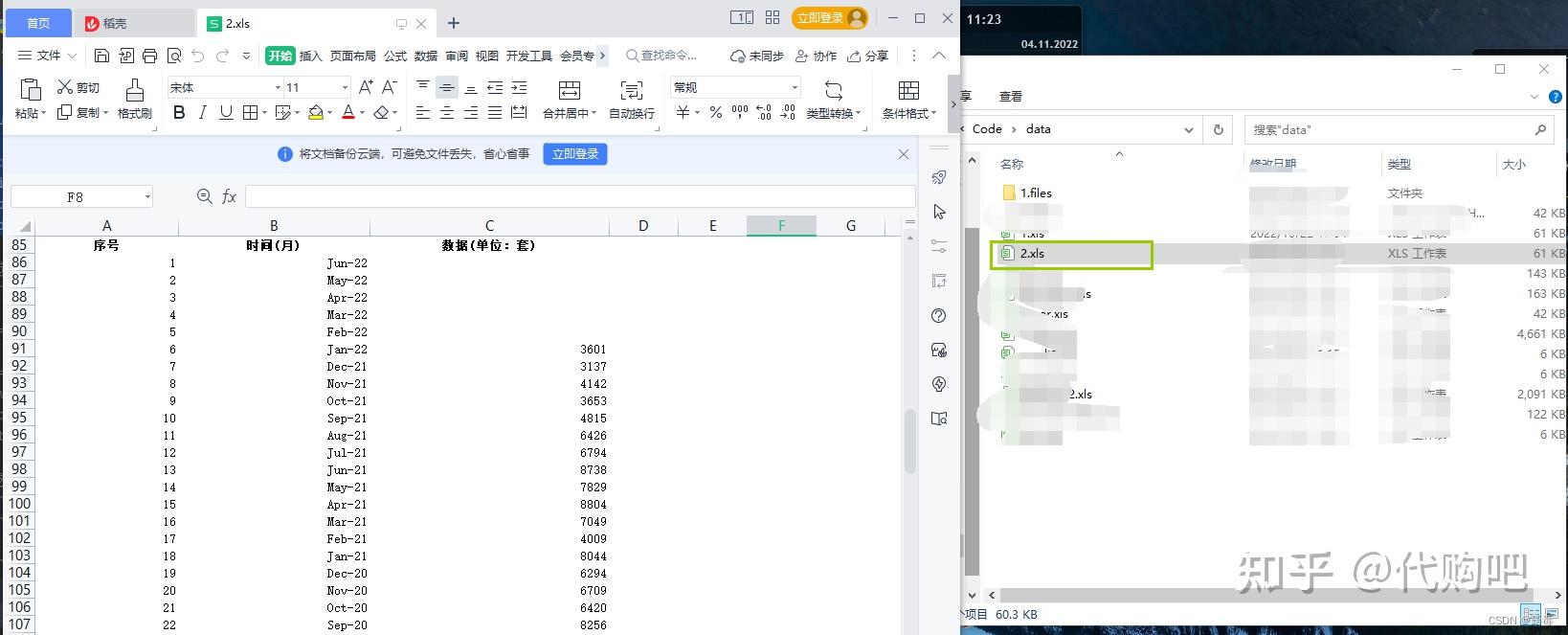This screenshot has width=1568, height=635.
Task: Click the Print icon in the quick access toolbar
Action: coord(149,56)
